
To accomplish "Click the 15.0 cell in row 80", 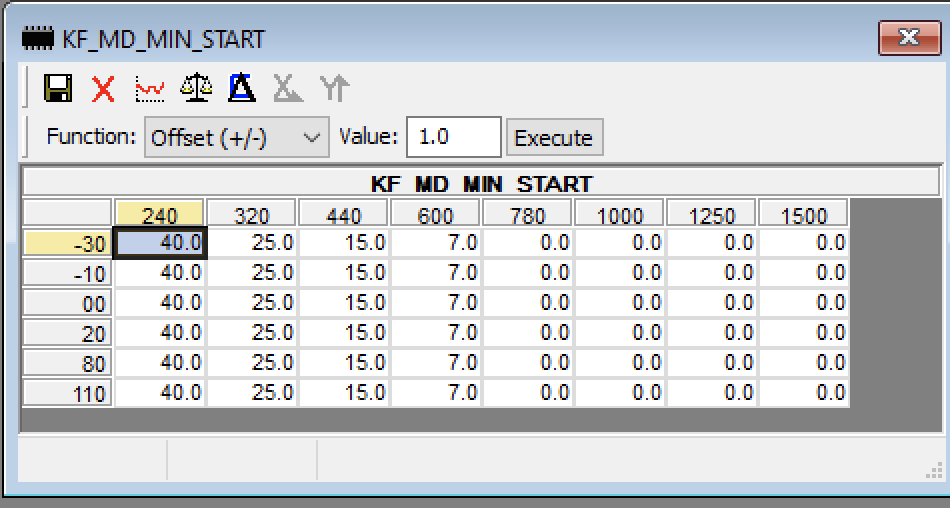I will tap(344, 363).
